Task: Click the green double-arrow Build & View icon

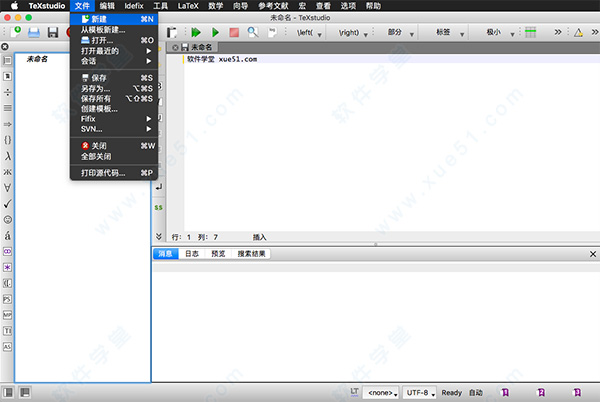Action: (x=196, y=33)
